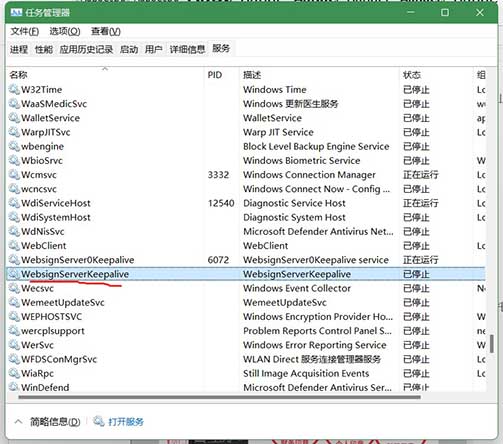Switch to the 详细信息 tab

tap(187, 50)
